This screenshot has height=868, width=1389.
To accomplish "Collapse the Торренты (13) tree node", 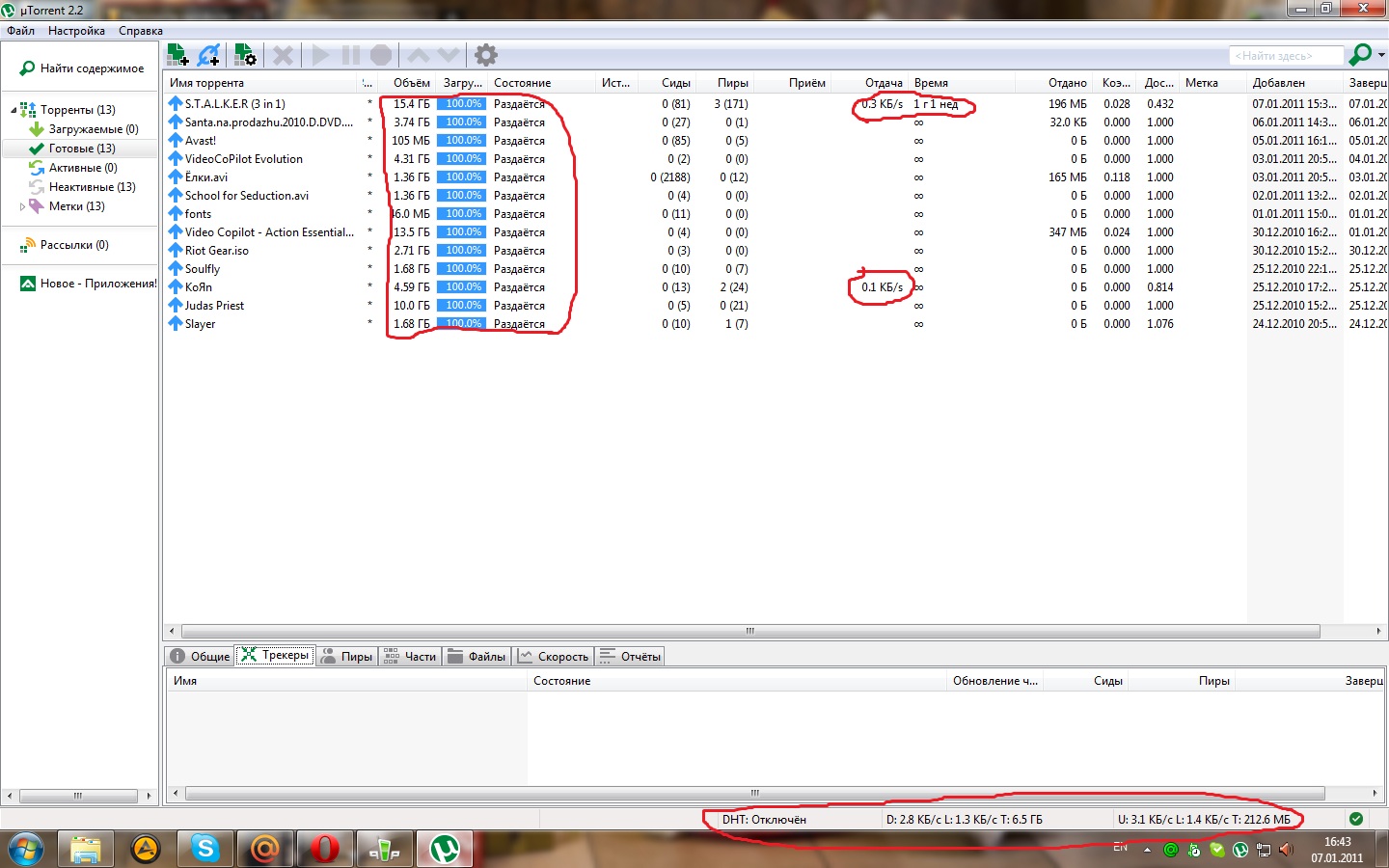I will [14, 110].
